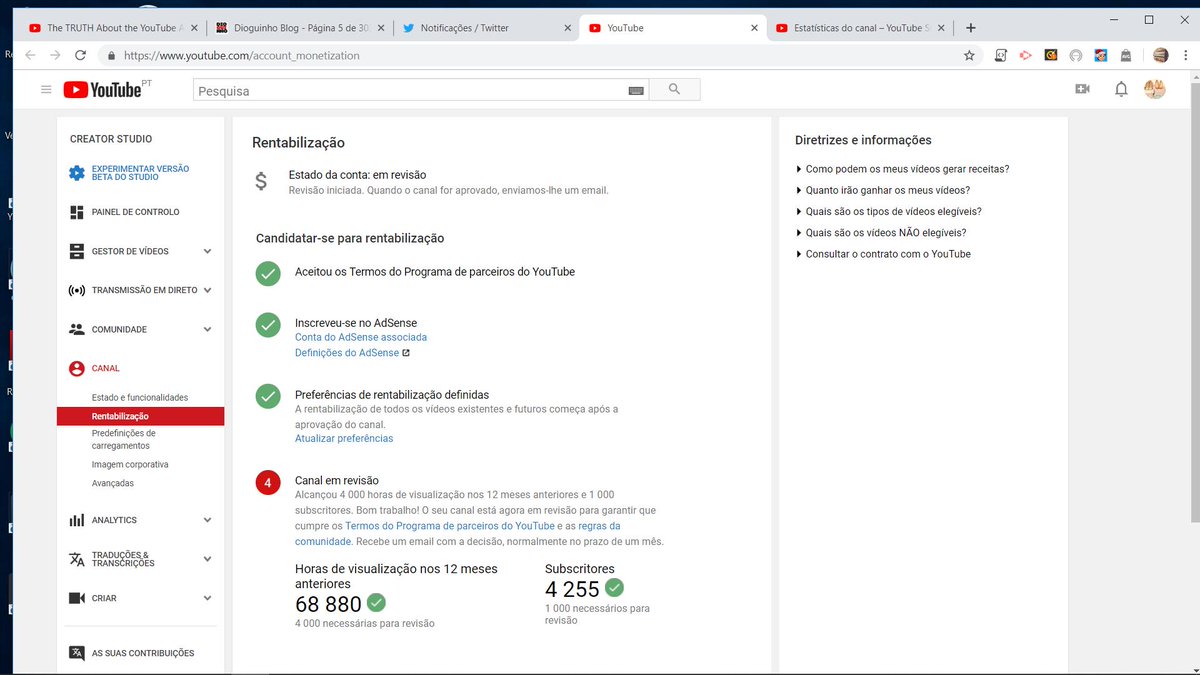Open the Definições do AdSense link
This screenshot has height=675, width=1200.
(352, 353)
